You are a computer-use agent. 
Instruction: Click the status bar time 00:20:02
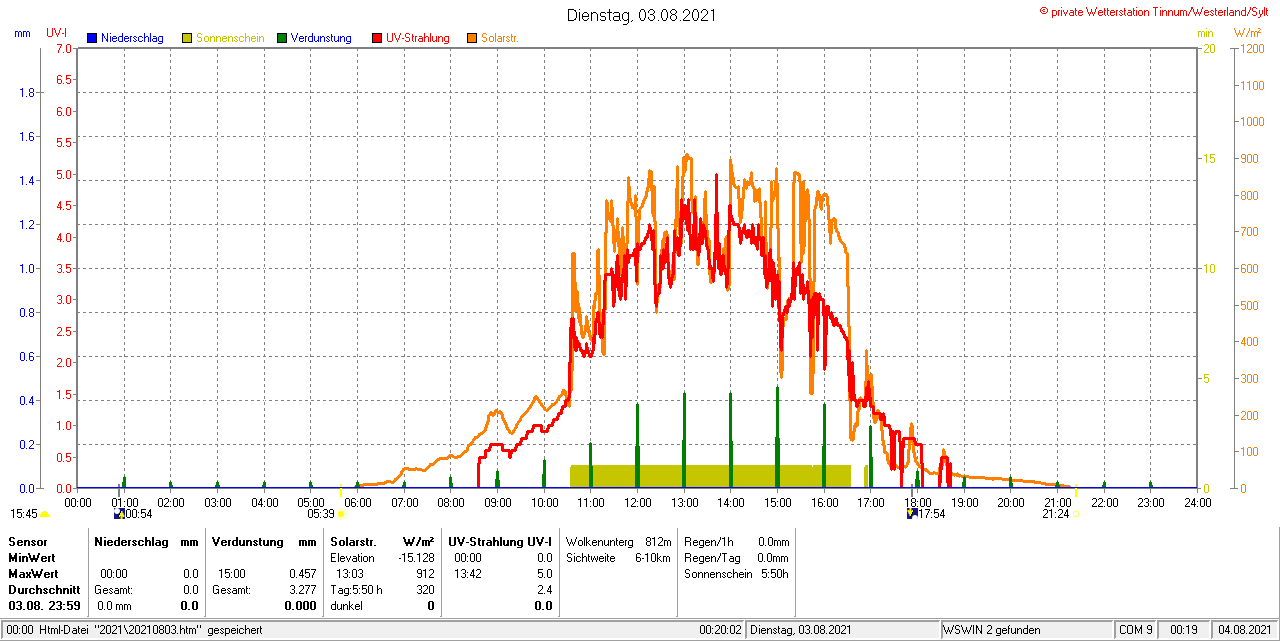720,630
